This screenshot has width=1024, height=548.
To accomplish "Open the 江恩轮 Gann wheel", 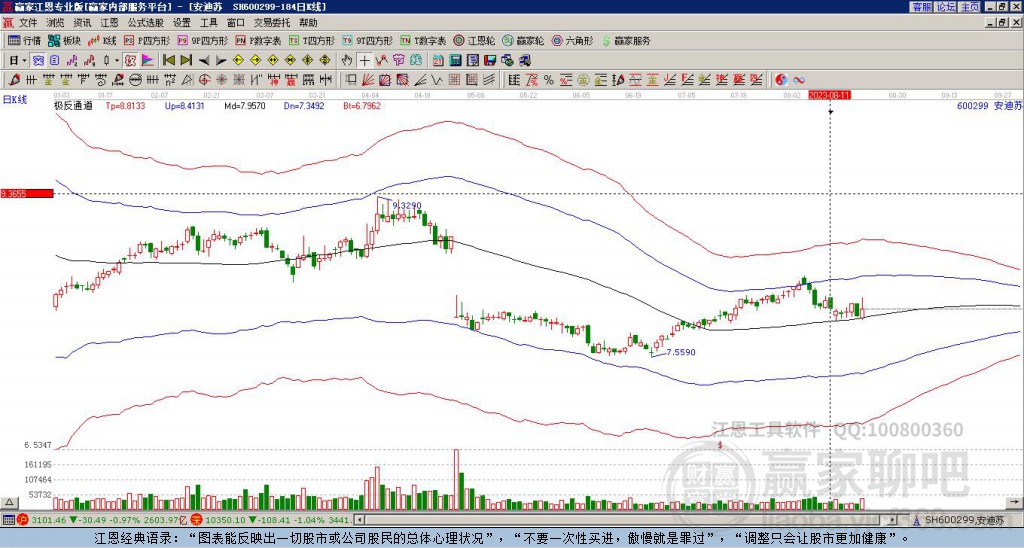I will pyautogui.click(x=474, y=40).
